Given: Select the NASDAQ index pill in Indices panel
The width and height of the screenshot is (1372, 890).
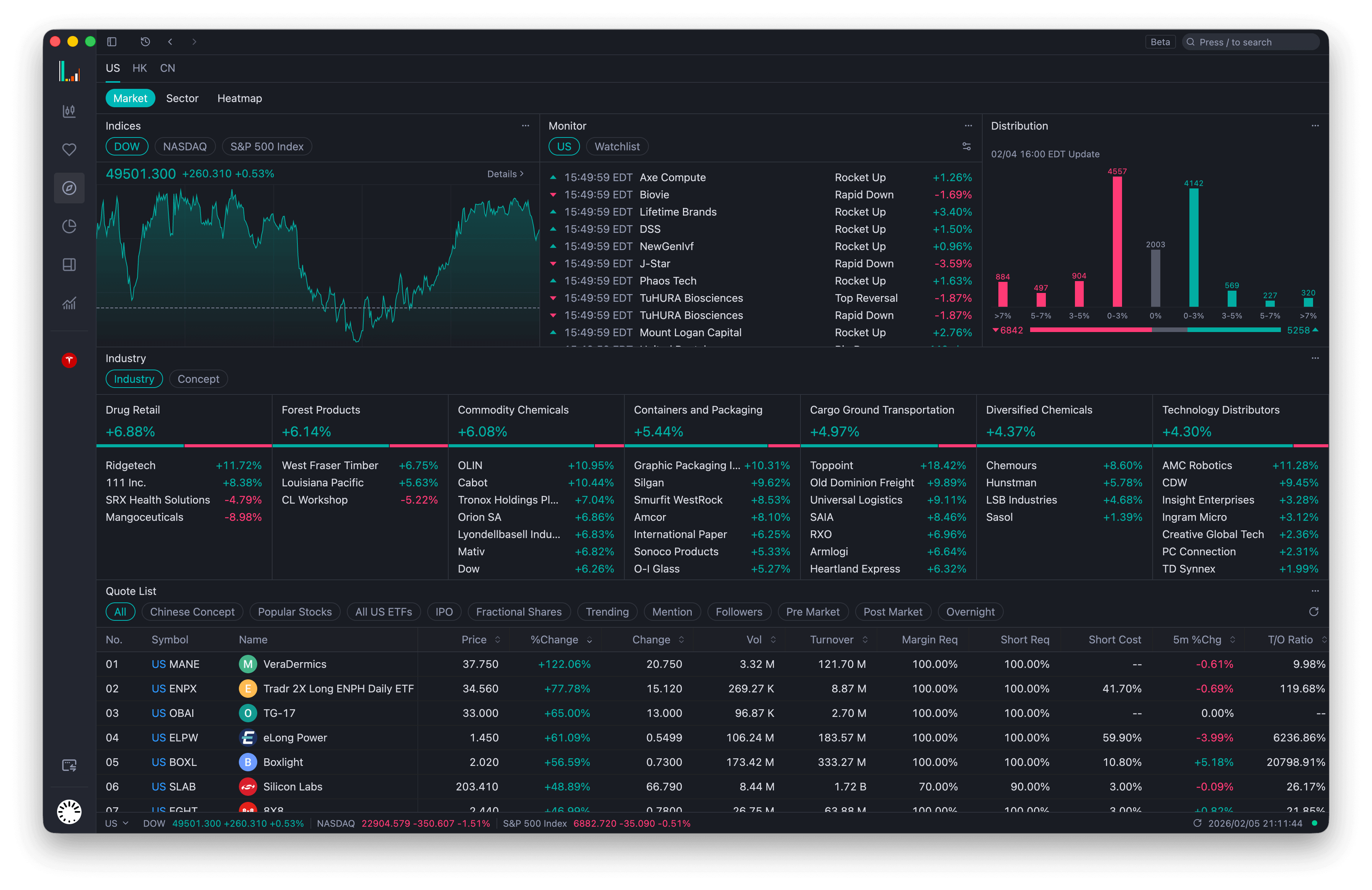Looking at the screenshot, I should 185,146.
